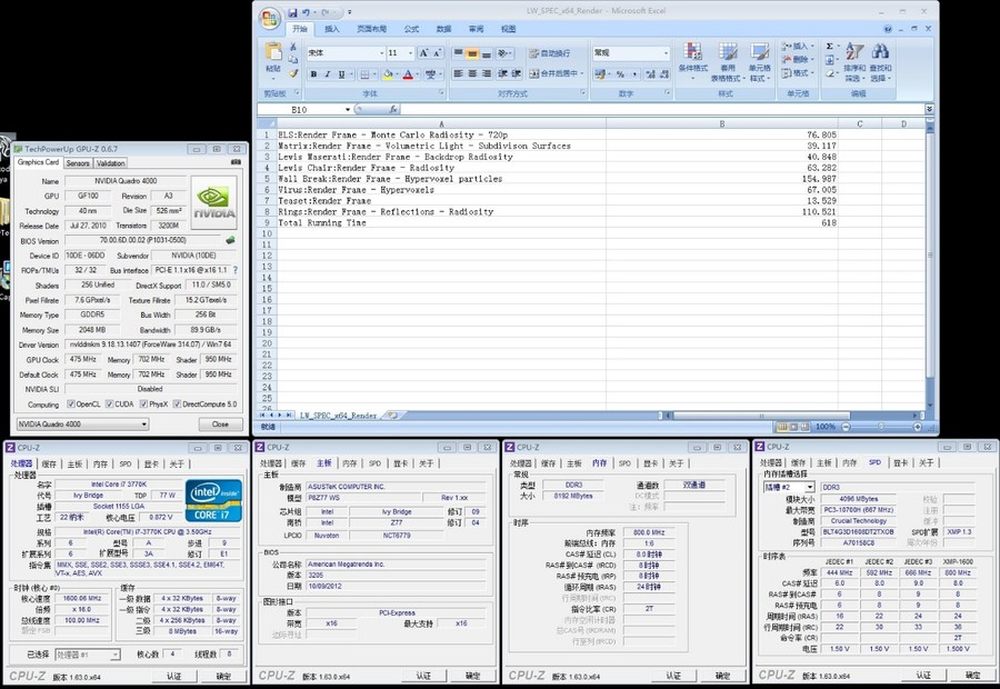Open the Excel 视图 ribbon tab

[508, 29]
